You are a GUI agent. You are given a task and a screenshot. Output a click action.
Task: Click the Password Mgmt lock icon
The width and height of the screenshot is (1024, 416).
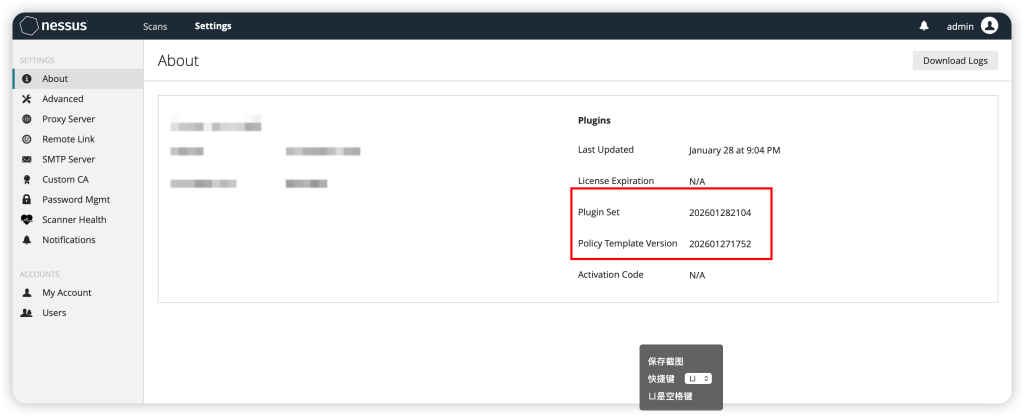tap(27, 200)
